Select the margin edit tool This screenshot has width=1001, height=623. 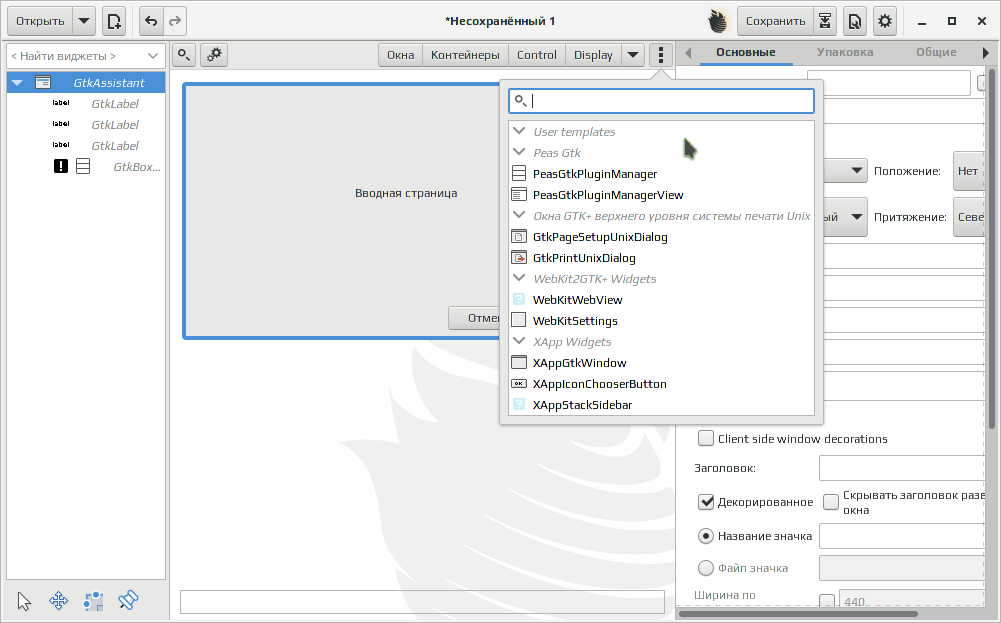(x=93, y=601)
